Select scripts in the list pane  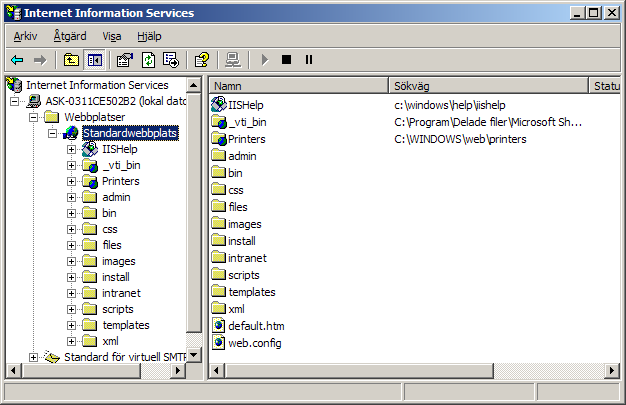[244, 275]
